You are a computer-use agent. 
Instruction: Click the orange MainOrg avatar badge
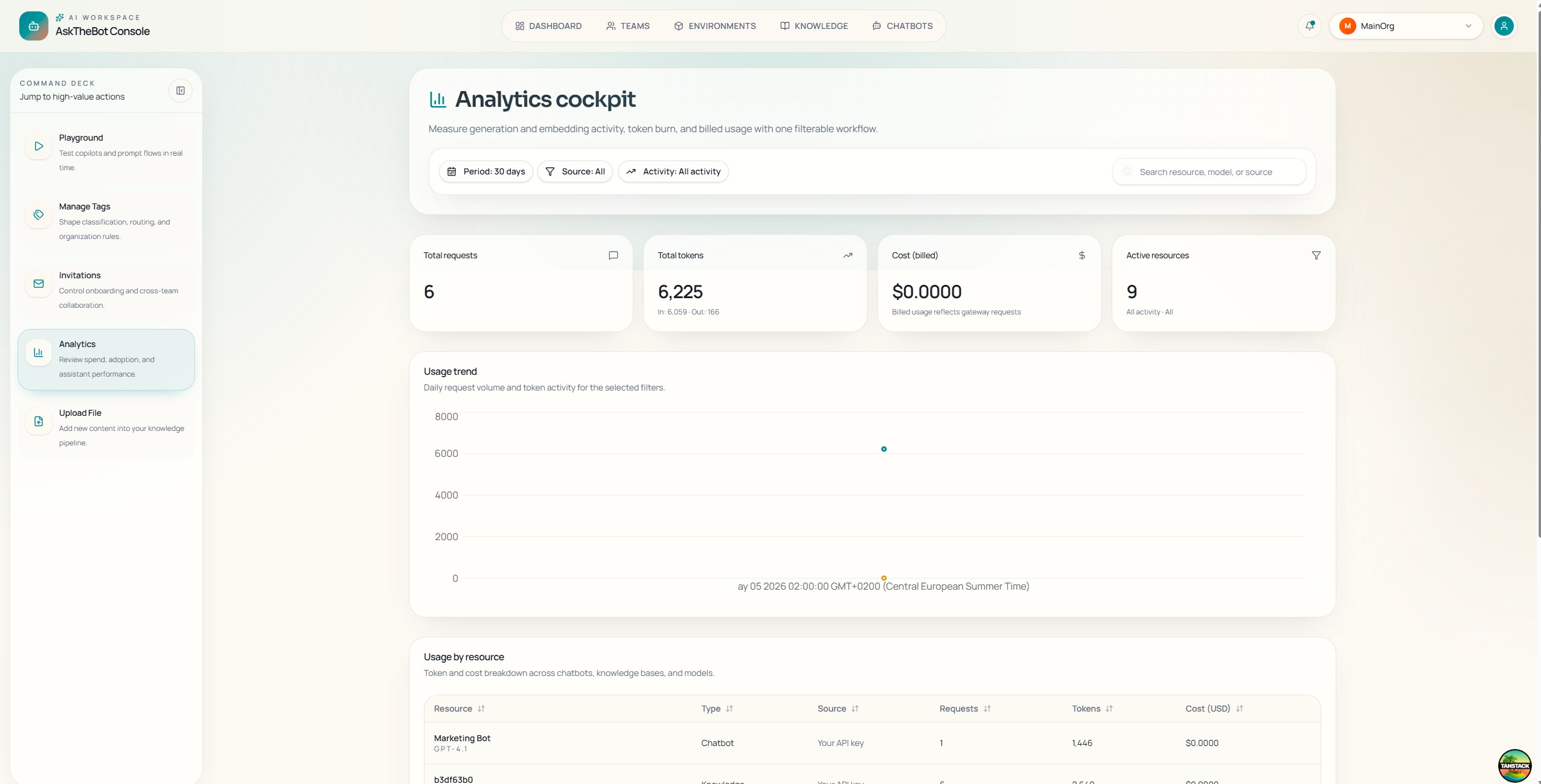(x=1348, y=26)
